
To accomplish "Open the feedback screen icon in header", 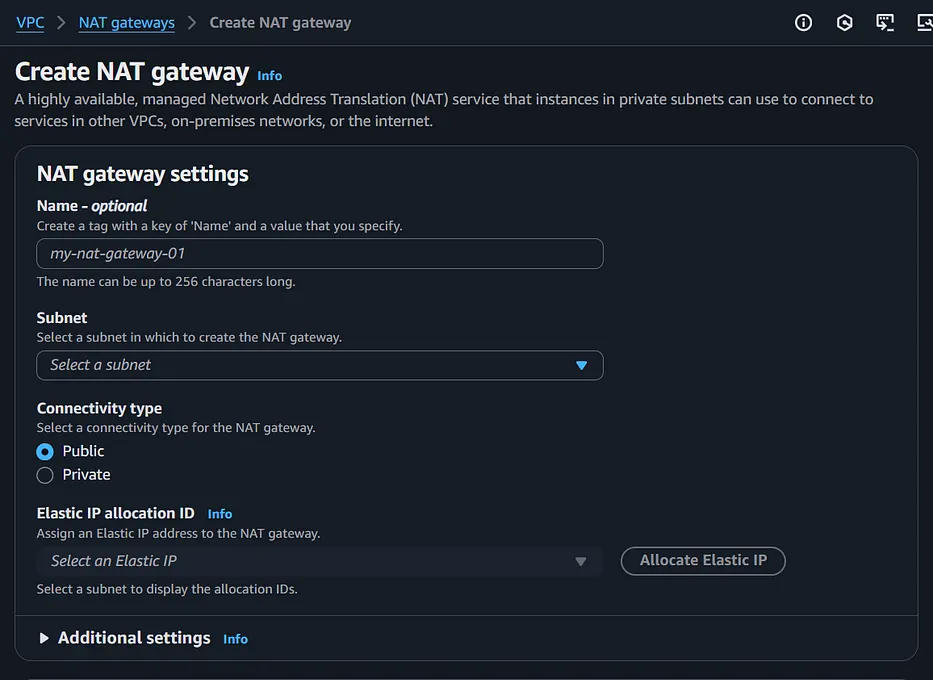I will pyautogui.click(x=885, y=23).
